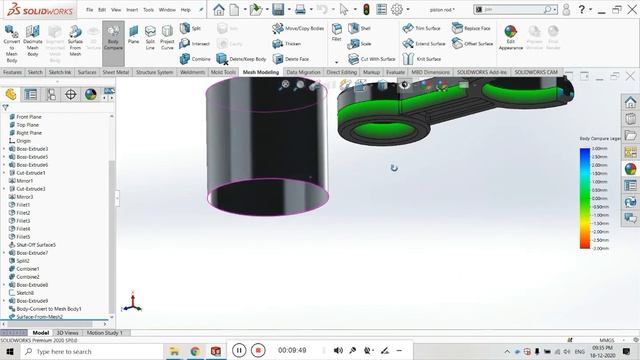Select the Project Curve tool

point(167,38)
